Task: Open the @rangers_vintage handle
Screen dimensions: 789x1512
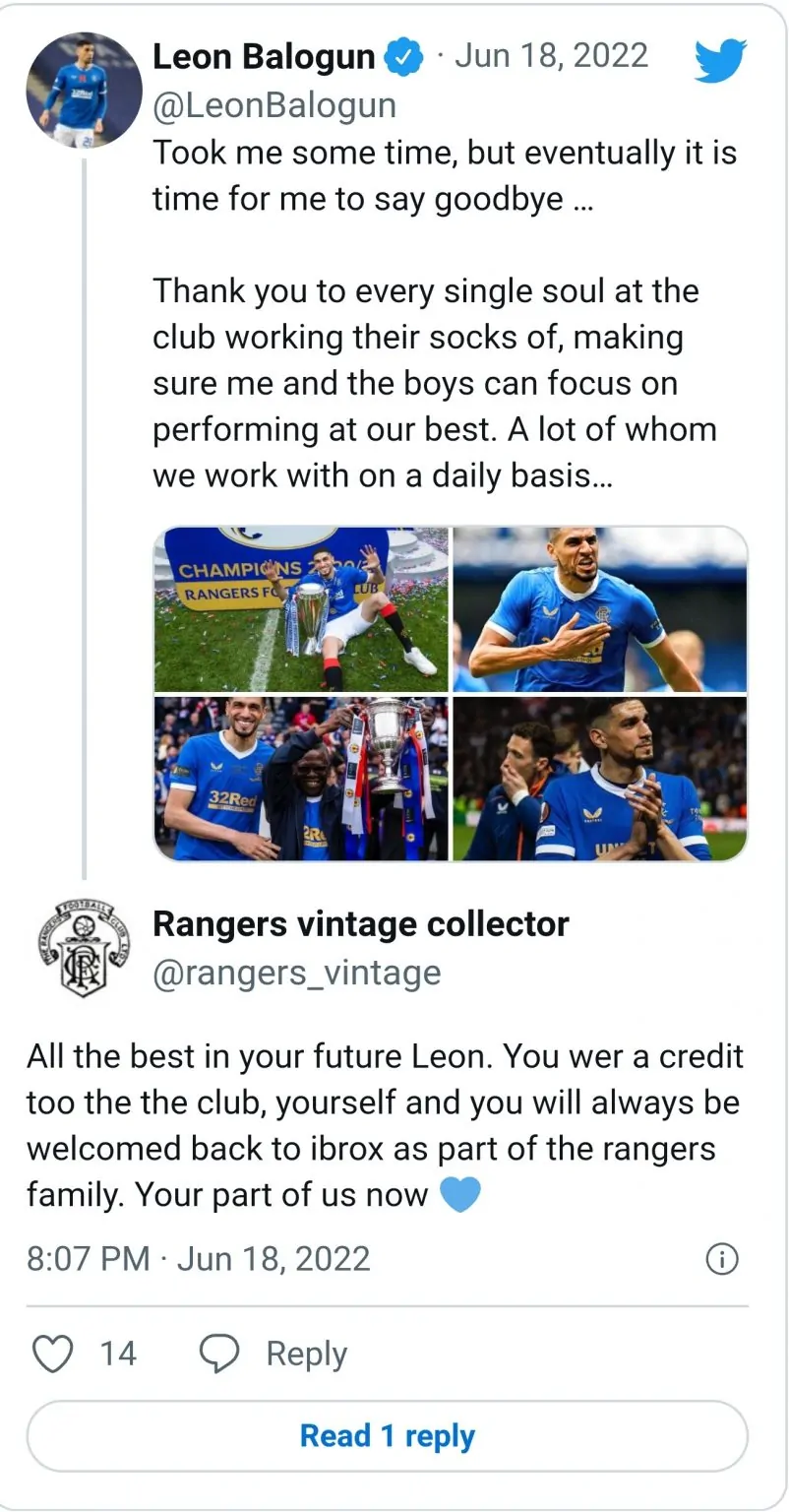Action: click(x=296, y=974)
